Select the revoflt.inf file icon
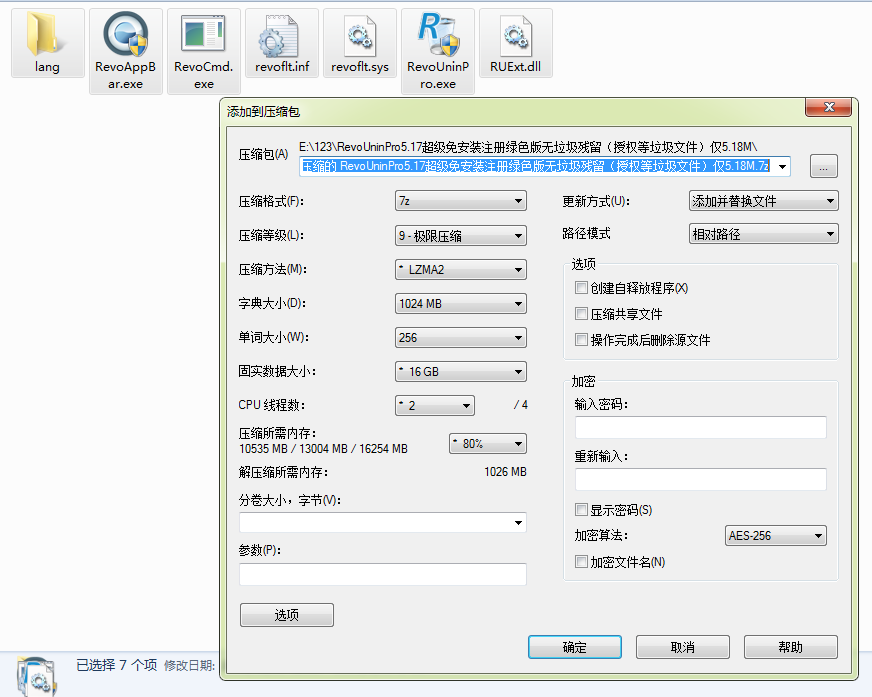The image size is (872, 697). [x=281, y=36]
